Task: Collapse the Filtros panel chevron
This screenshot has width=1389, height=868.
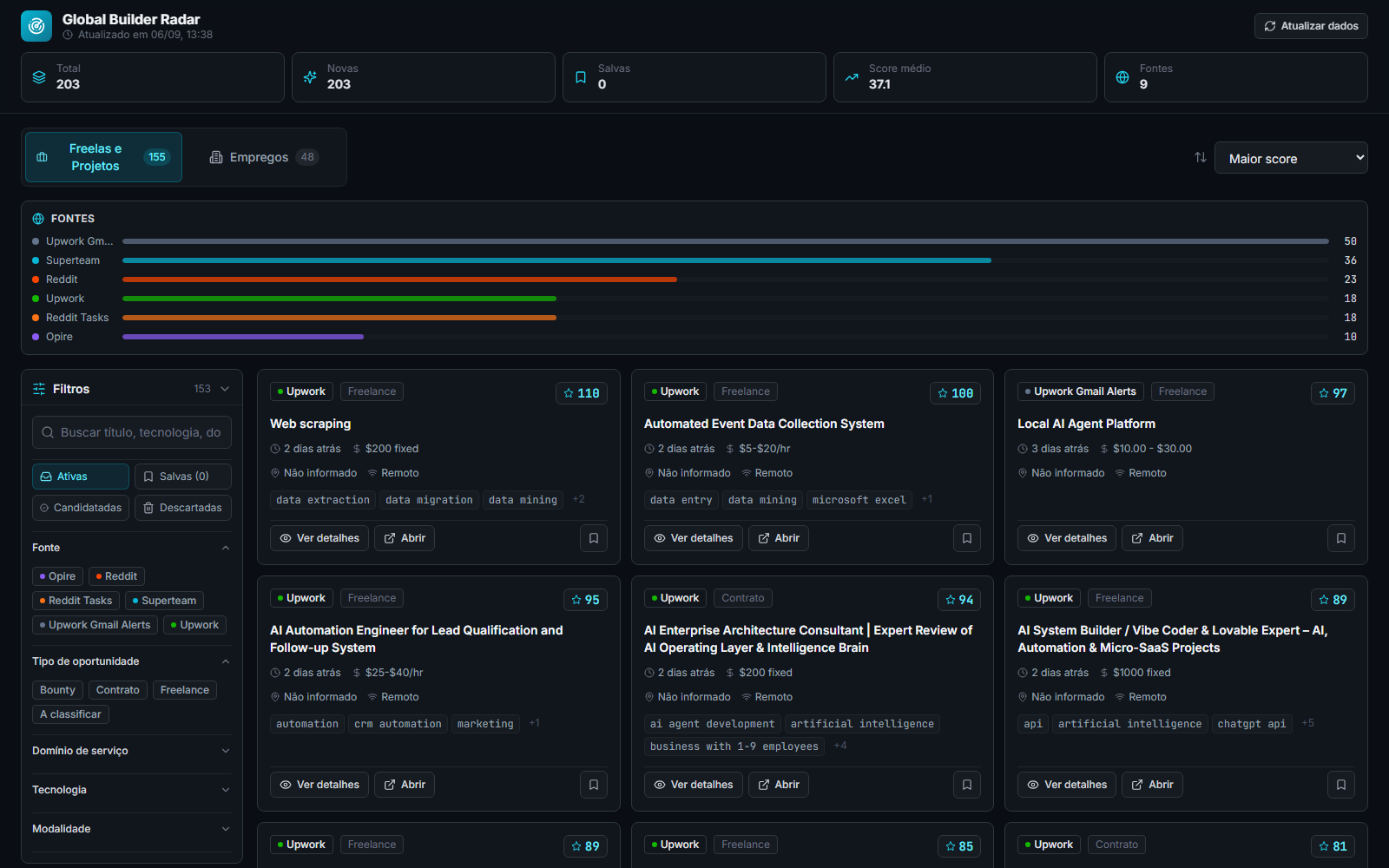Action: [x=225, y=389]
